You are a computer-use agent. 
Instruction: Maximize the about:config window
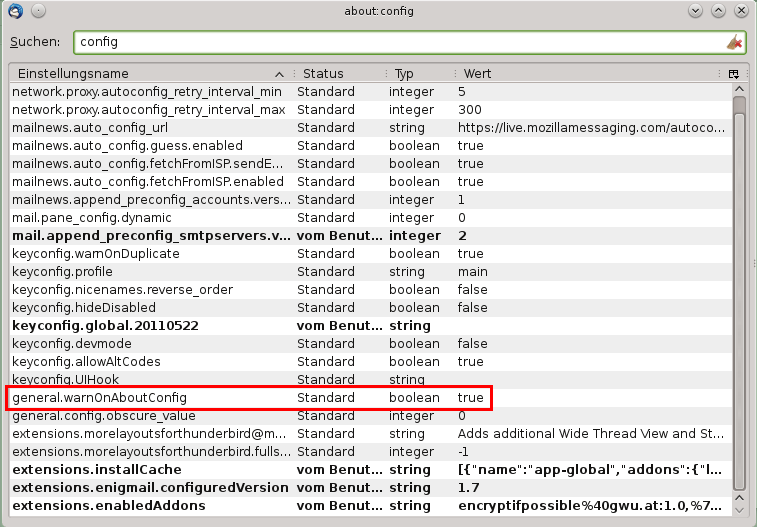[718, 11]
